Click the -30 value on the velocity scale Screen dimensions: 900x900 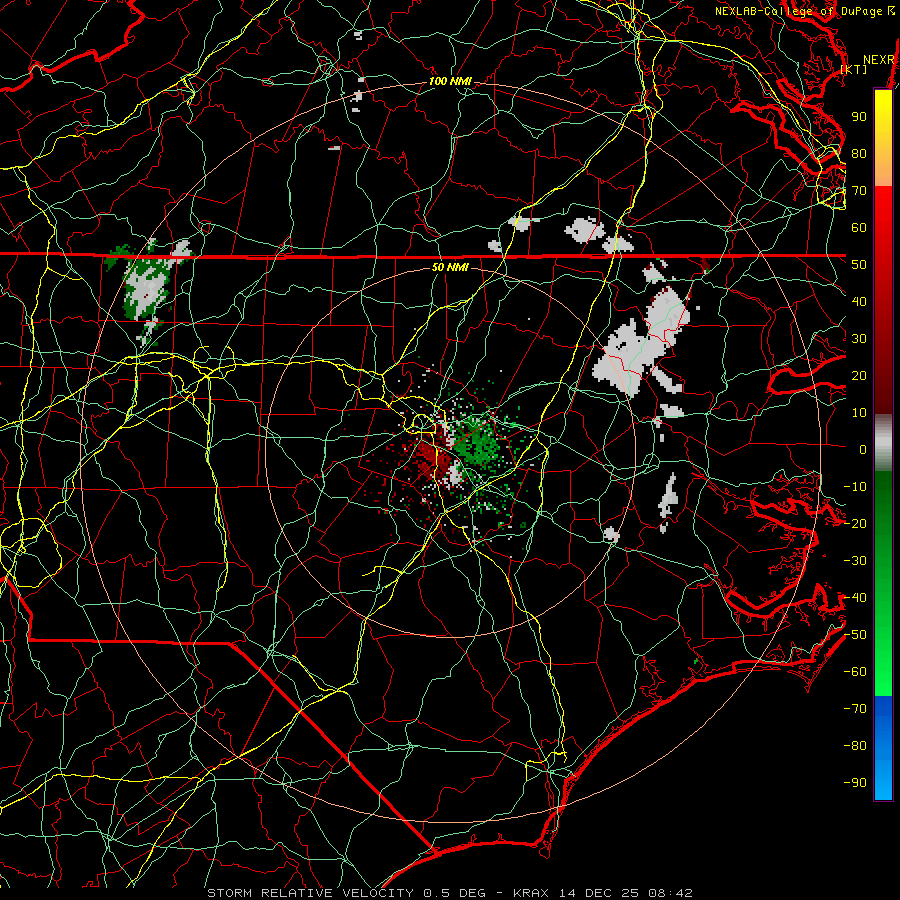point(855,561)
